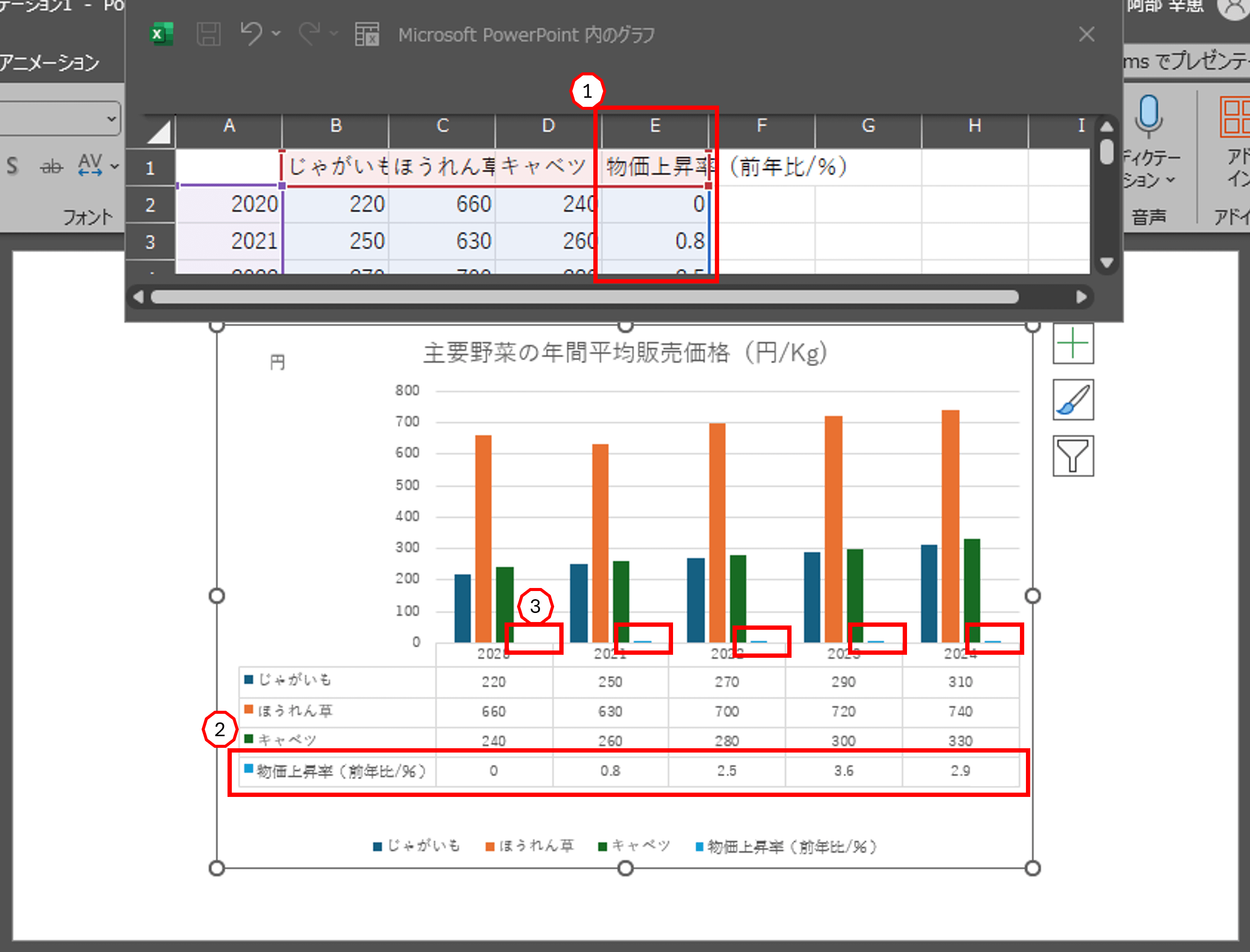Select column header H
Image resolution: width=1250 pixels, height=952 pixels.
975,126
